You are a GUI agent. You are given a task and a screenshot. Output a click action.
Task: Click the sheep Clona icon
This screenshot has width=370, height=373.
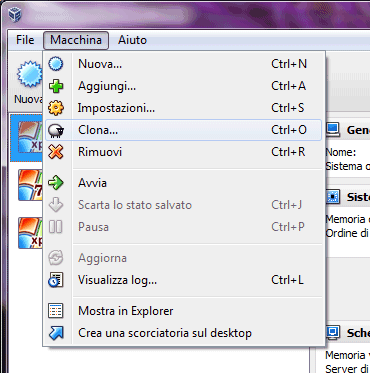pyautogui.click(x=56, y=130)
